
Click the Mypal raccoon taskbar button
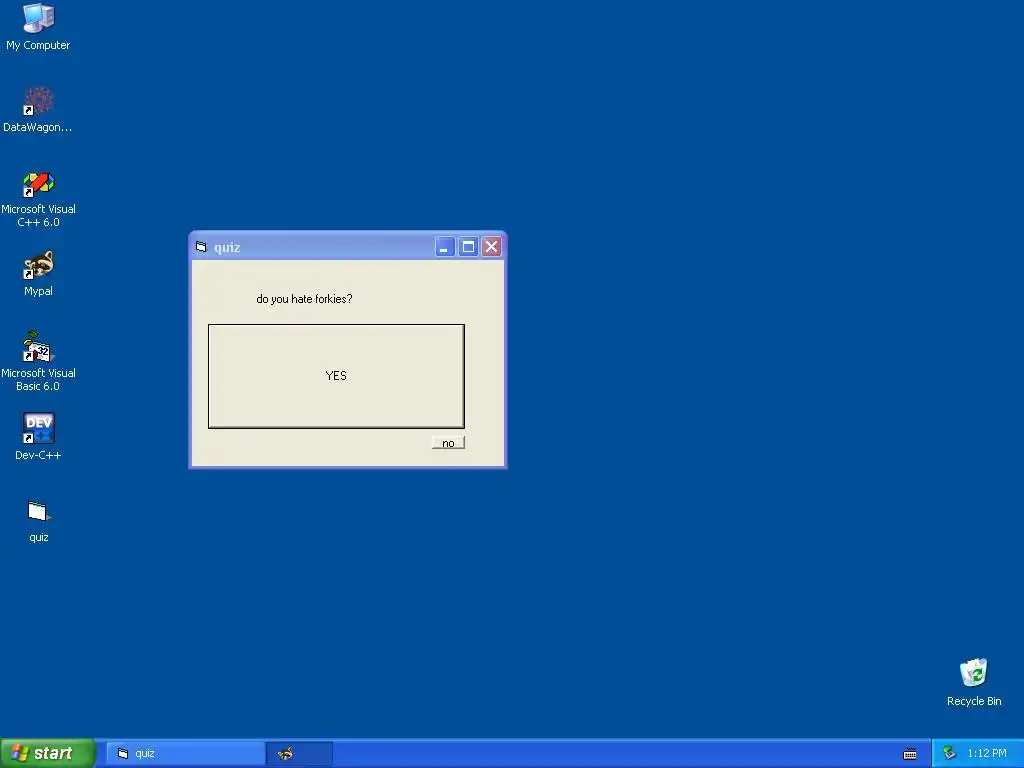pos(300,754)
